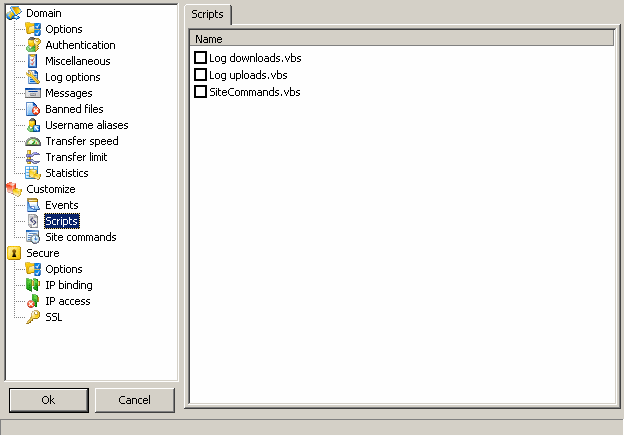
Task: Select the Log uploads.vbs file name
Action: click(248, 75)
